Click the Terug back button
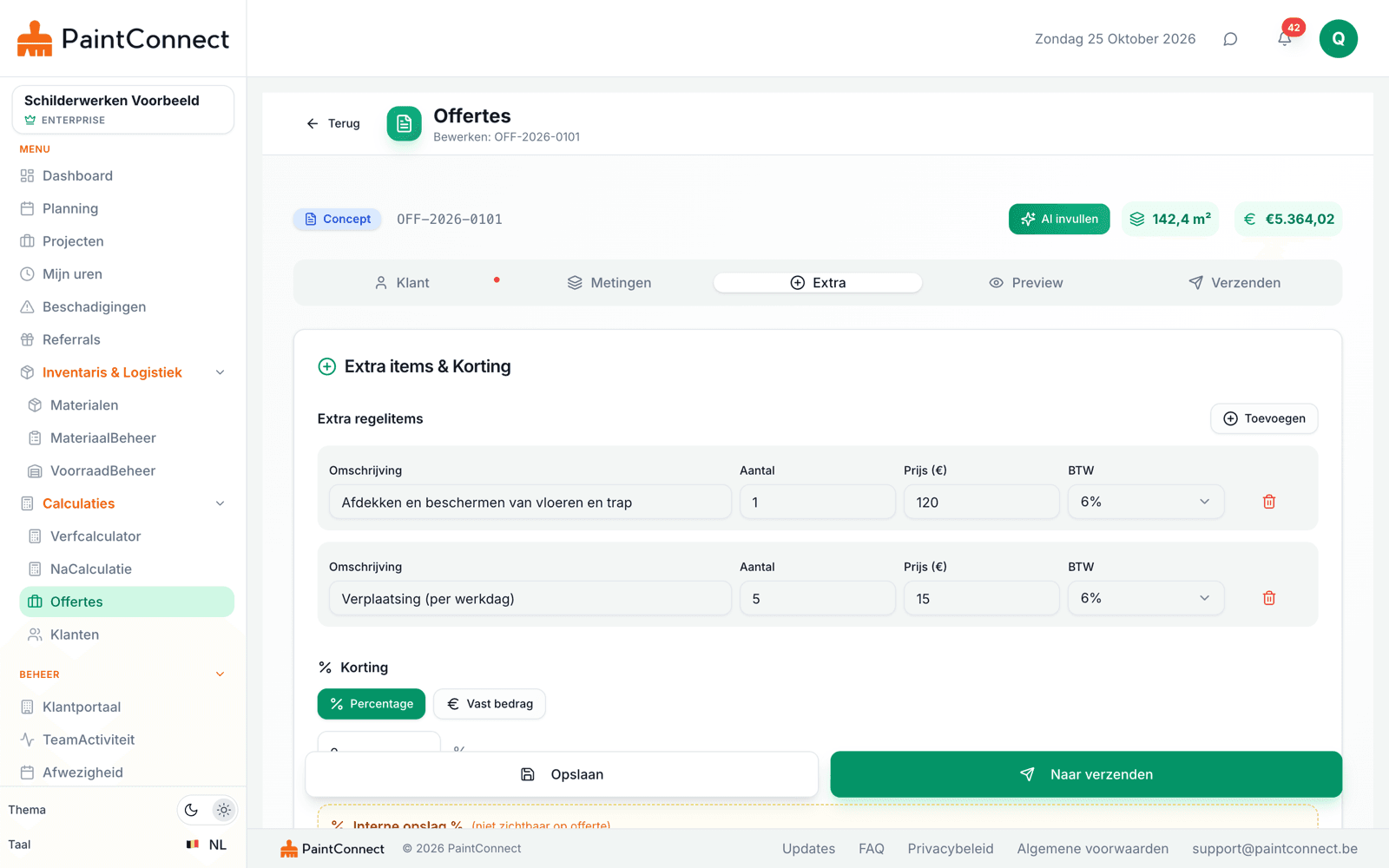This screenshot has height=868, width=1389. click(333, 123)
